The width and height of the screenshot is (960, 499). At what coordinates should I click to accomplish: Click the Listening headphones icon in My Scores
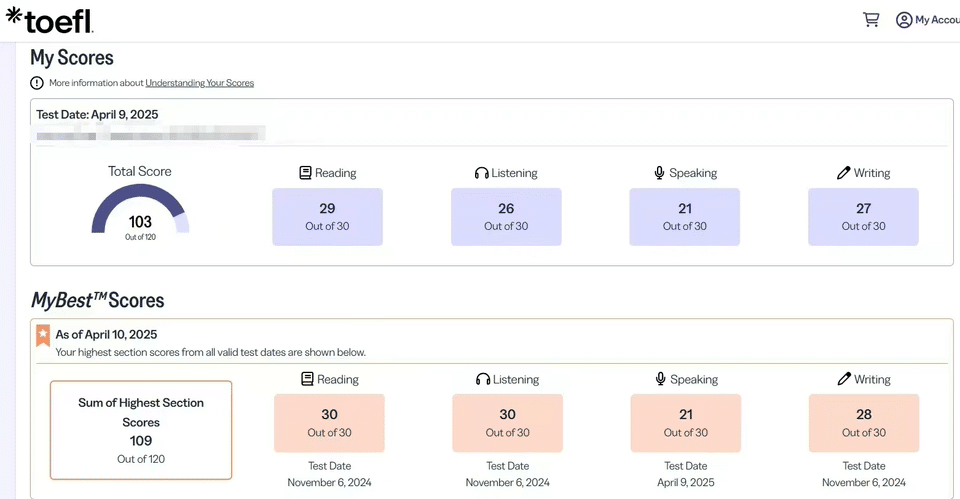pos(481,173)
